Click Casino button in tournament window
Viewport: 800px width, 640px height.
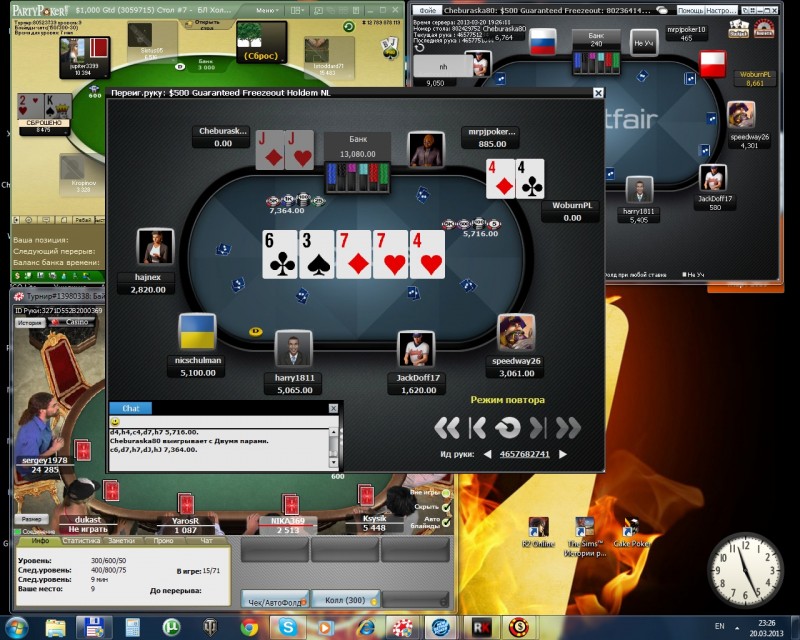[72, 322]
